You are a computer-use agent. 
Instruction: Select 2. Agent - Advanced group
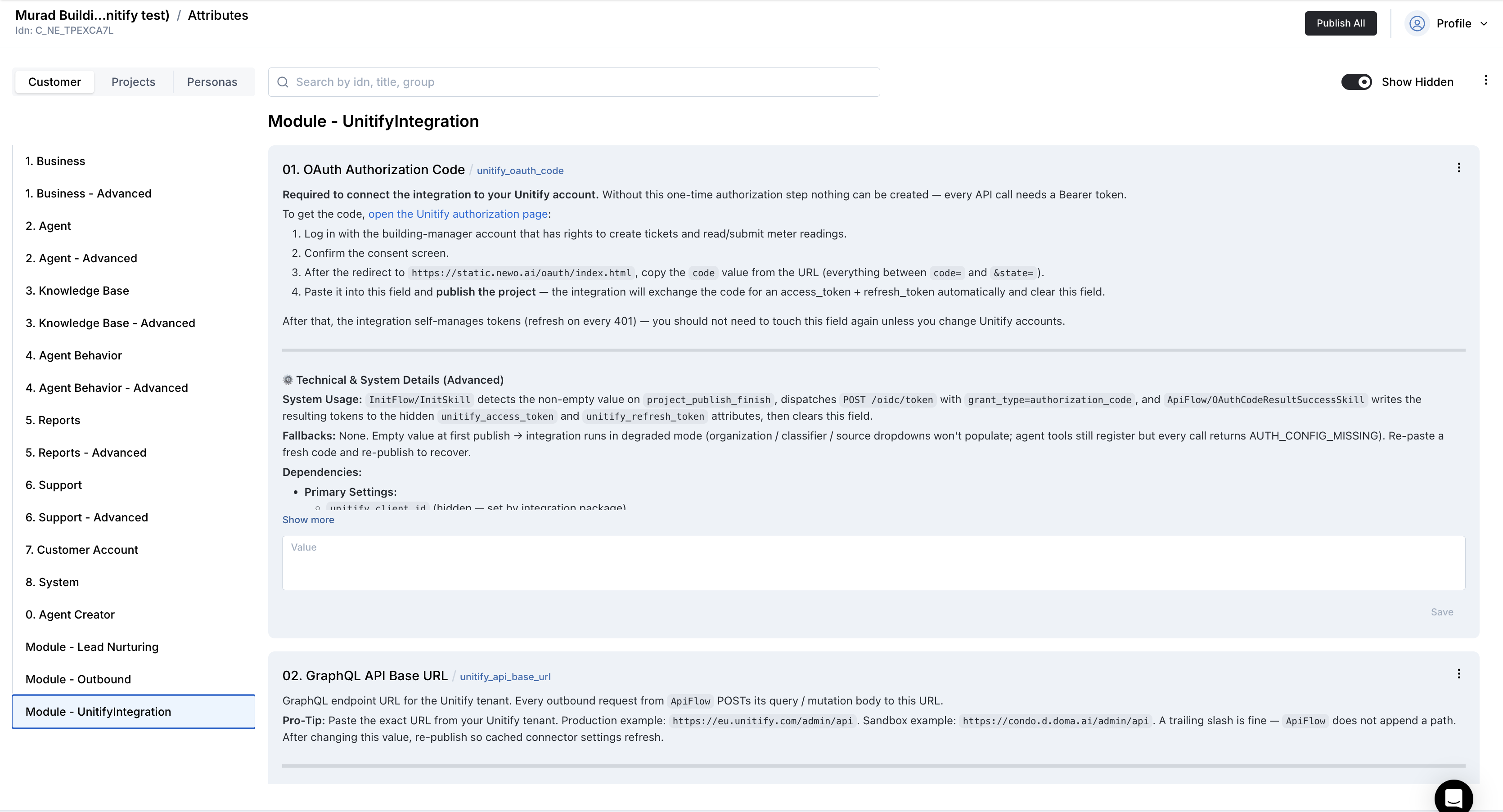(x=133, y=258)
